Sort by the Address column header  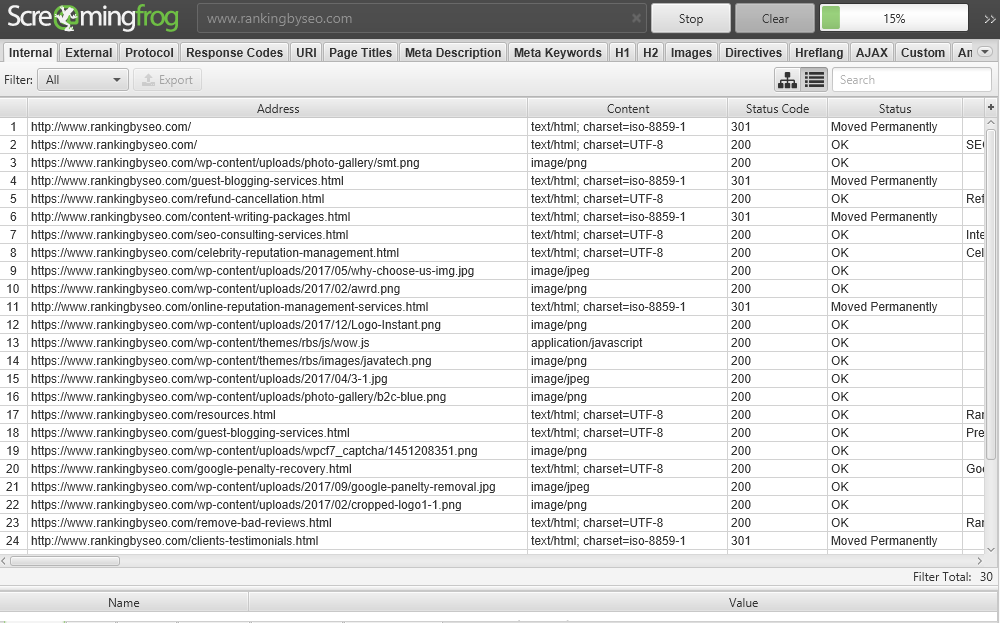[277, 108]
